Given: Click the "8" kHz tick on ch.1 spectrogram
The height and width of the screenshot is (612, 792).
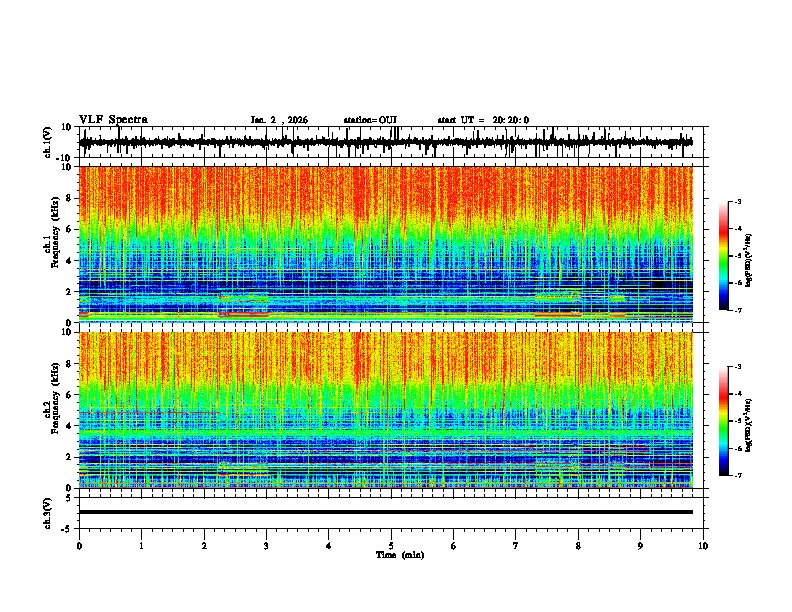Looking at the screenshot, I should pos(70,198).
